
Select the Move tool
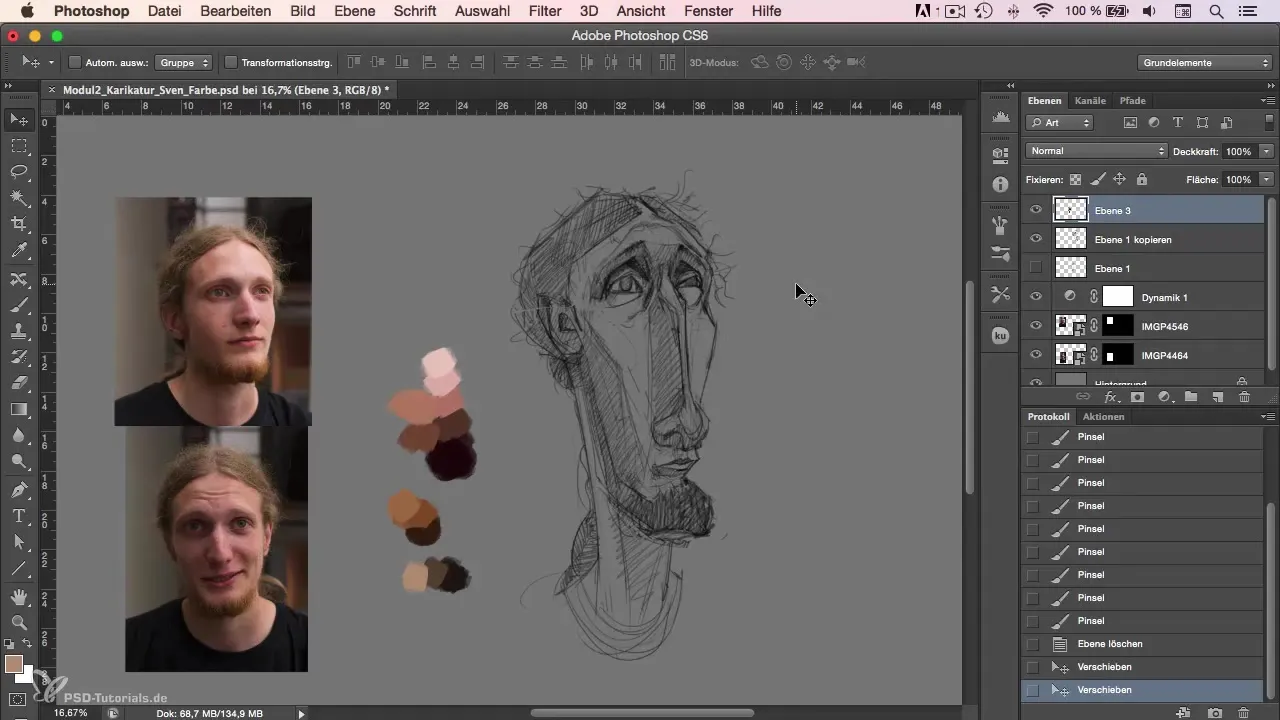click(19, 120)
